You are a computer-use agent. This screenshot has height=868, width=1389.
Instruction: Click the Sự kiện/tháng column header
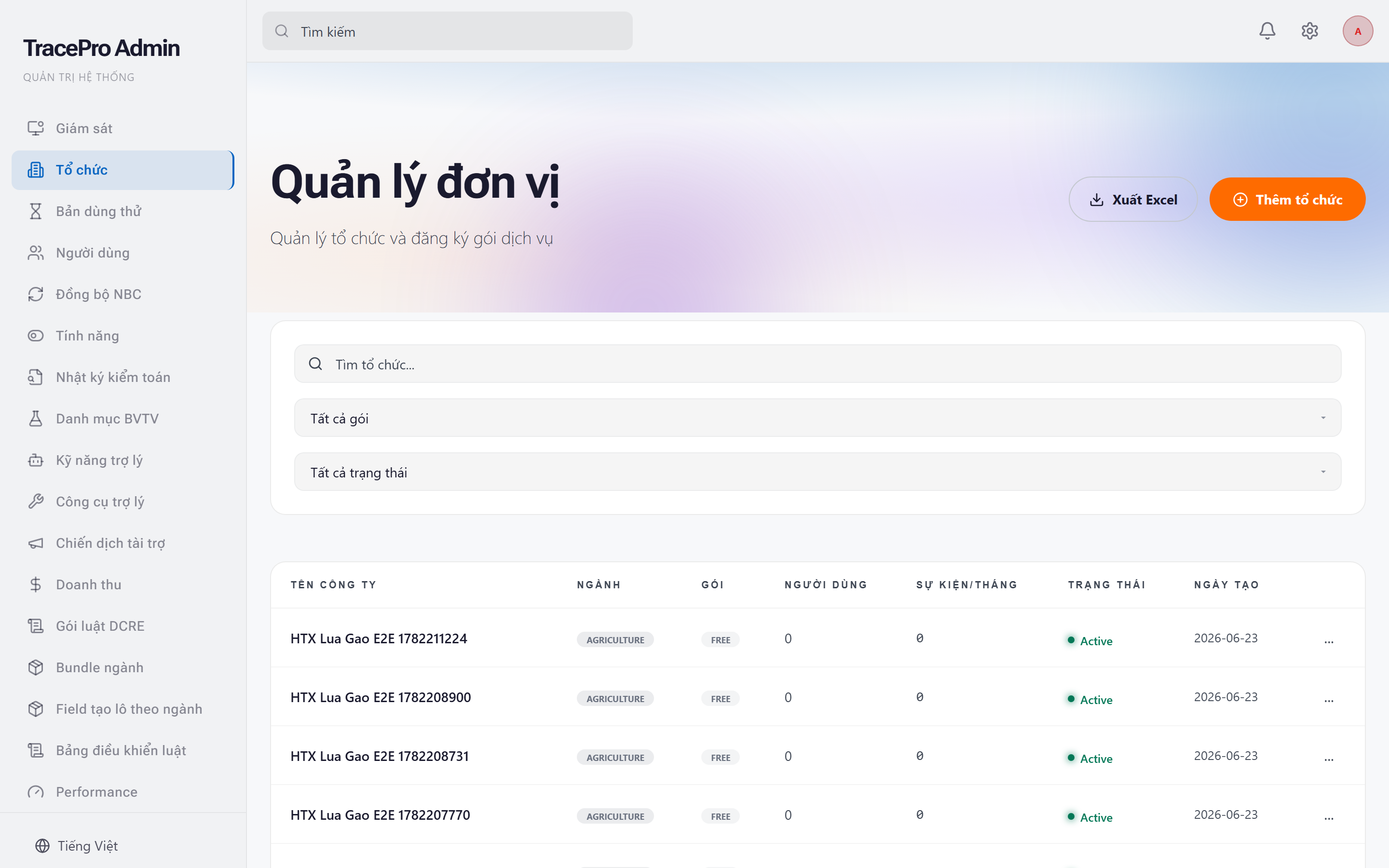tap(966, 584)
